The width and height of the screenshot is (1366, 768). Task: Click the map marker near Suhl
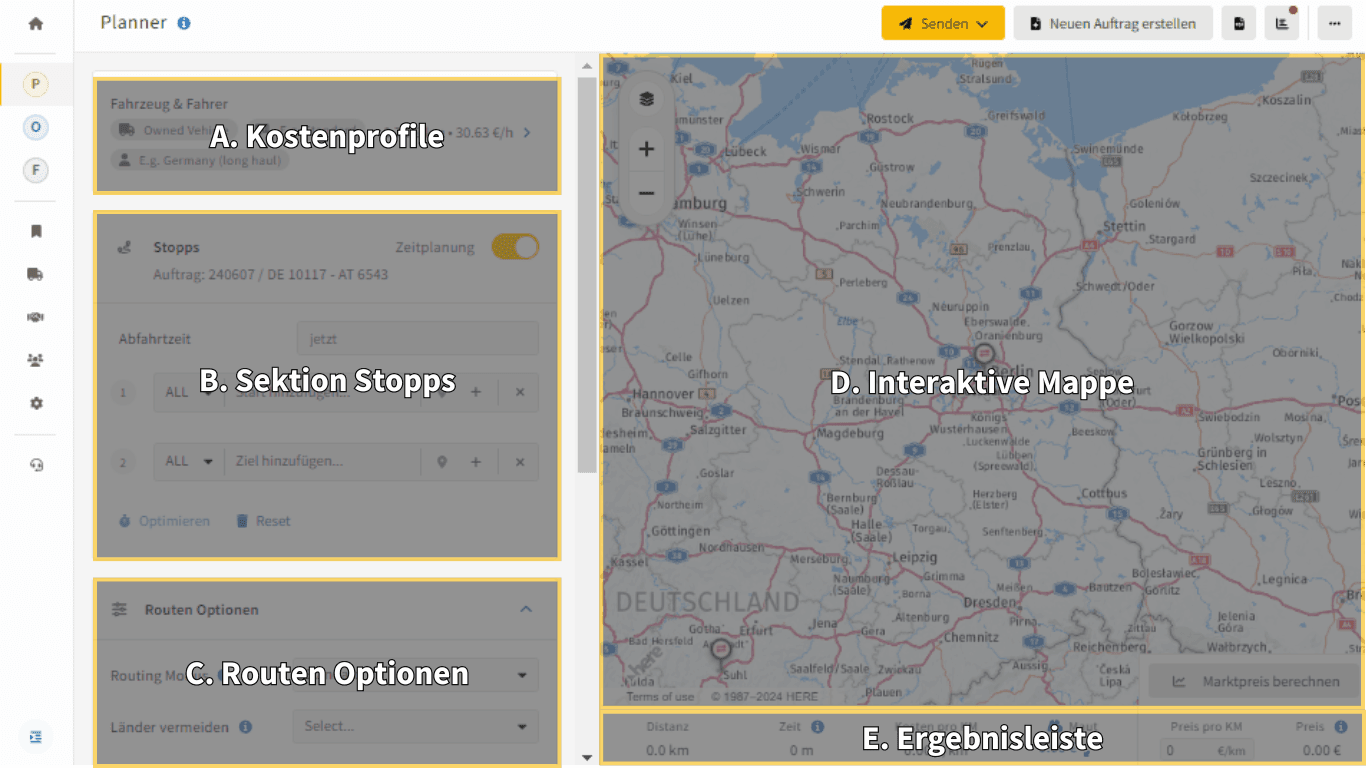point(720,651)
